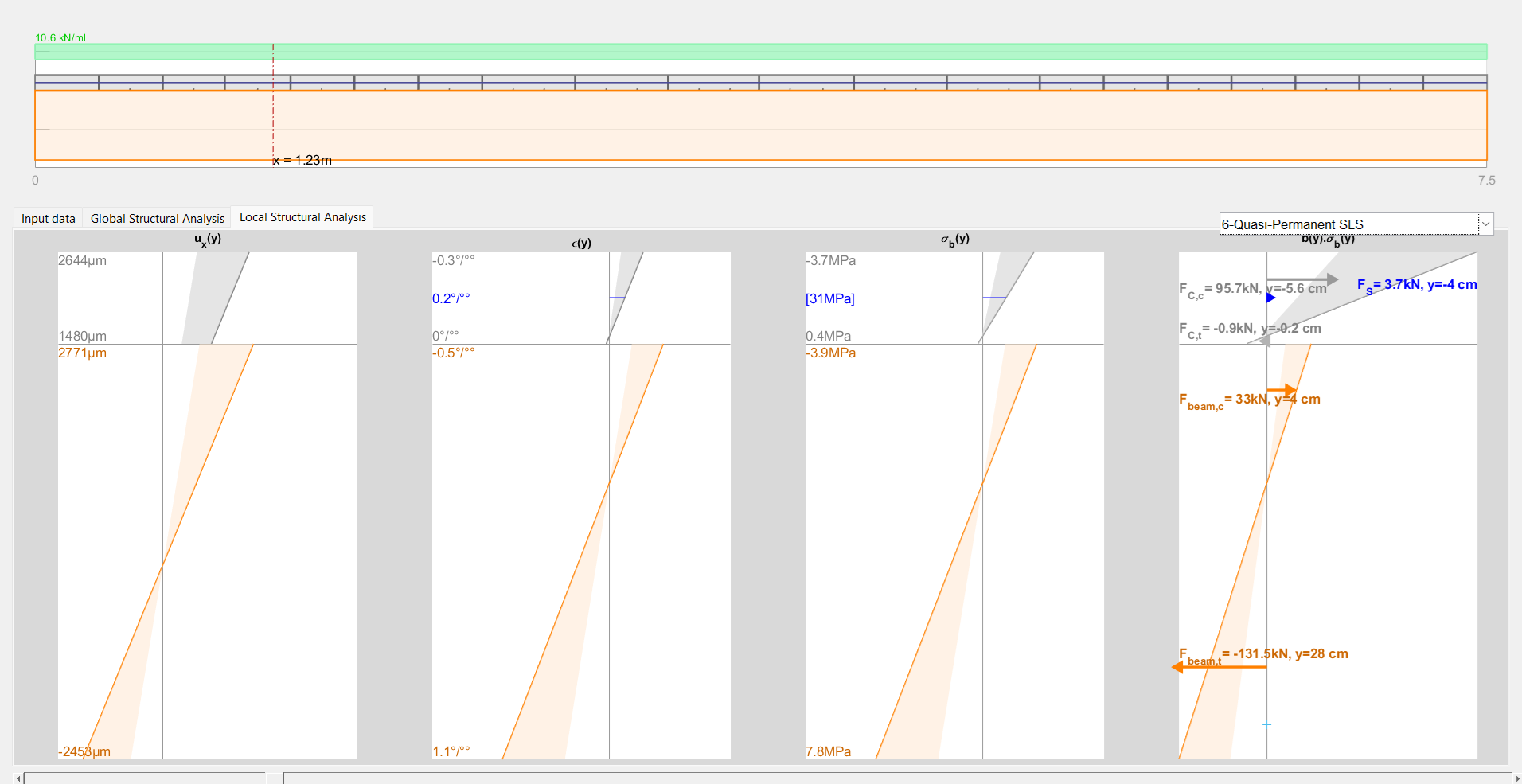
Task: Click the blue steel marker in strain chart
Action: (x=617, y=298)
